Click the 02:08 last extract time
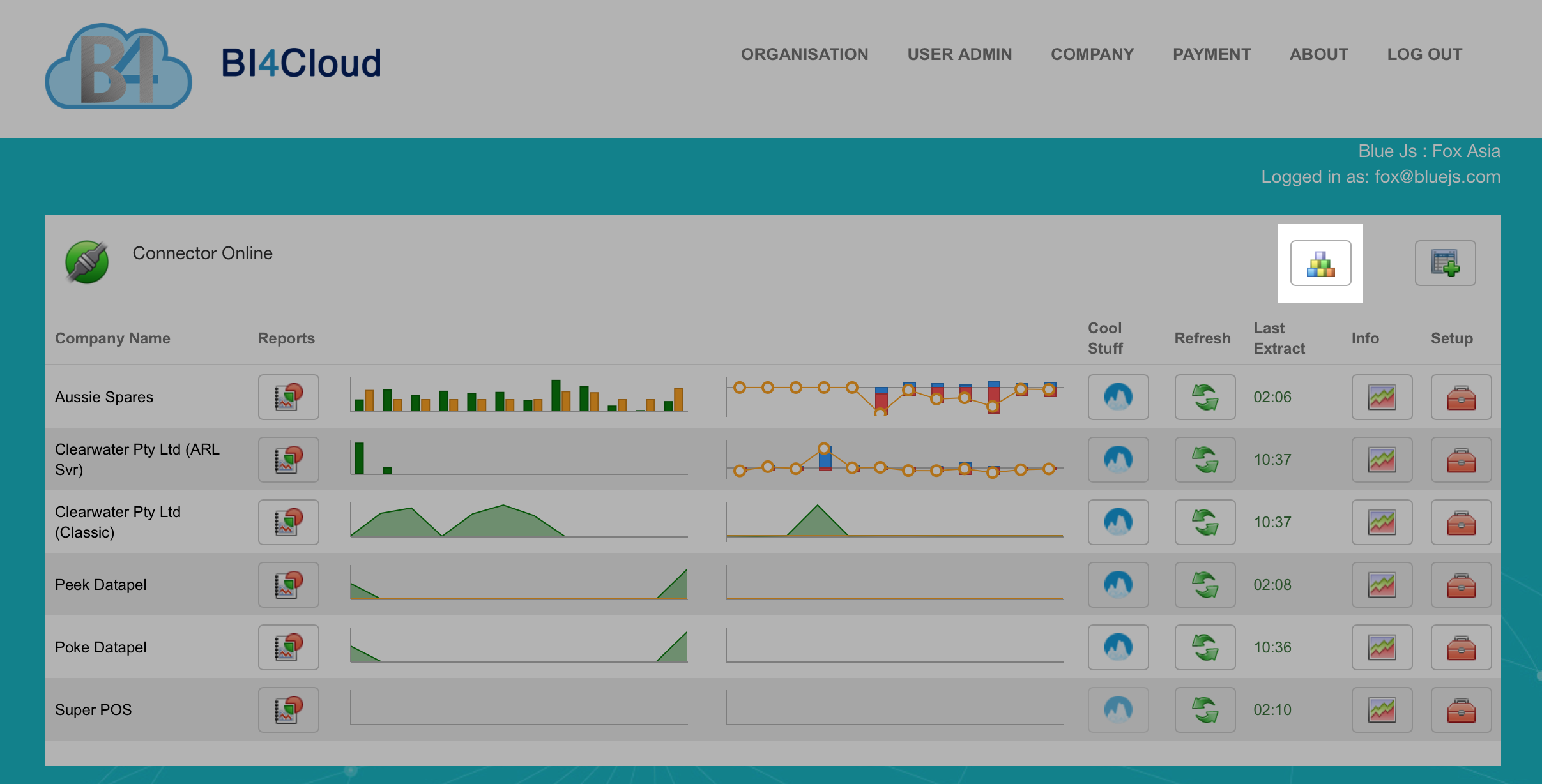Image resolution: width=1542 pixels, height=784 pixels. pos(1272,585)
